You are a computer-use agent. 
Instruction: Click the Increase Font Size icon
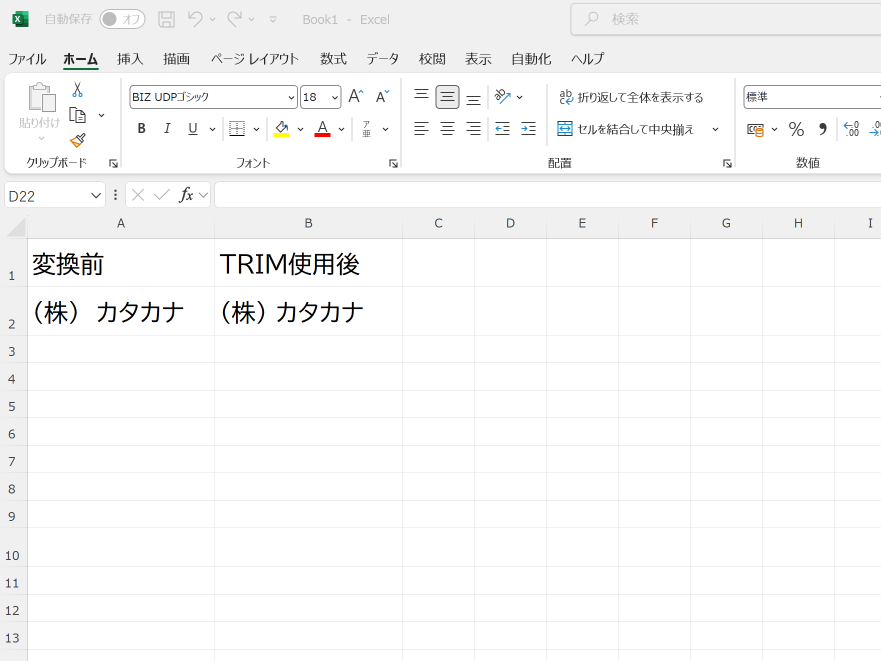[356, 97]
